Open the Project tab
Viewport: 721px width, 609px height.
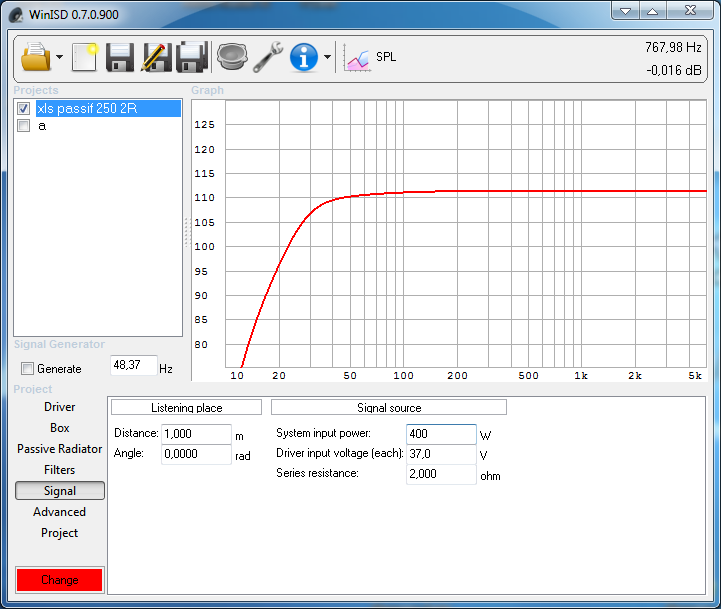click(60, 533)
